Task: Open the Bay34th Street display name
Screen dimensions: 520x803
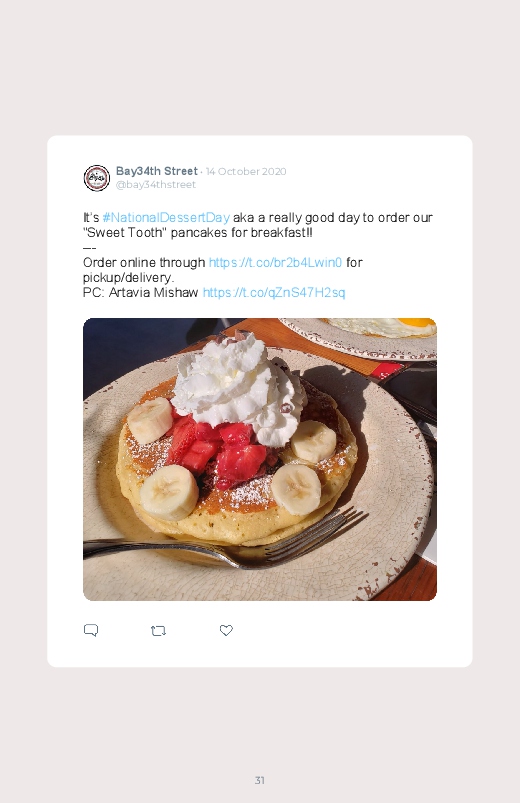Action: 157,171
